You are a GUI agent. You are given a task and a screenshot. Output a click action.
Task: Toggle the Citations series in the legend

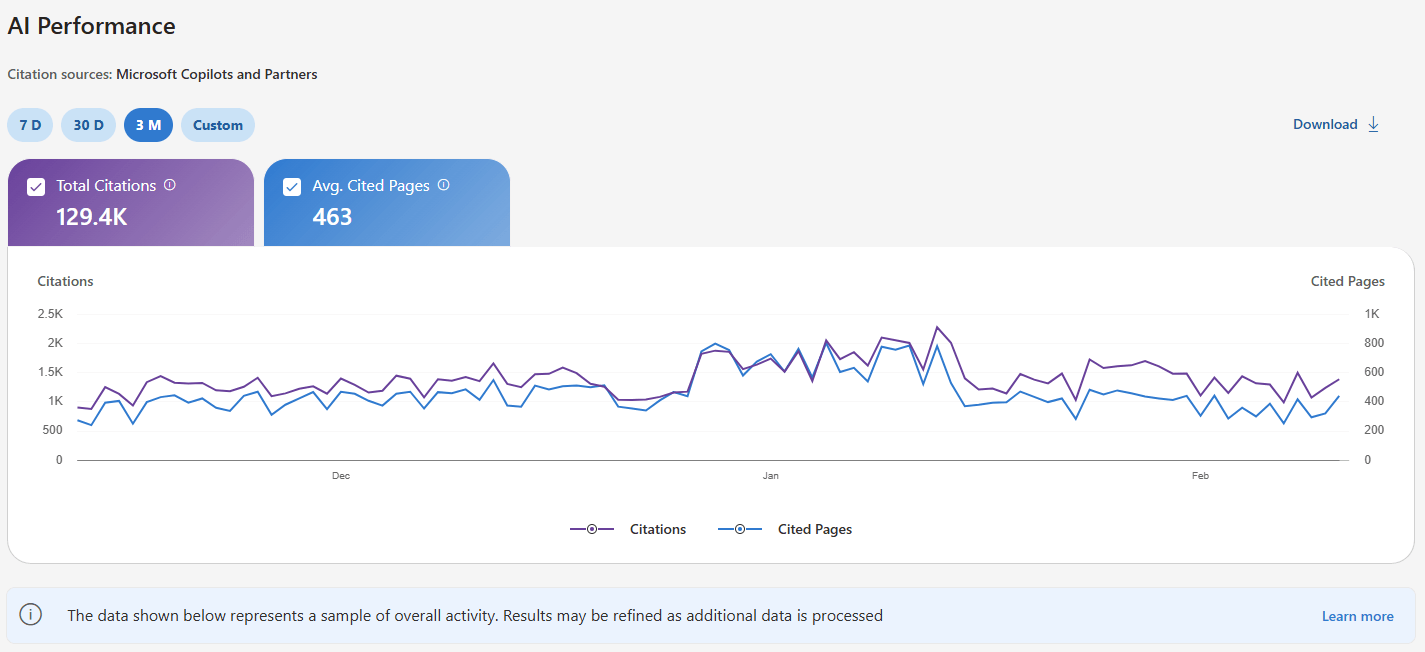click(x=657, y=529)
